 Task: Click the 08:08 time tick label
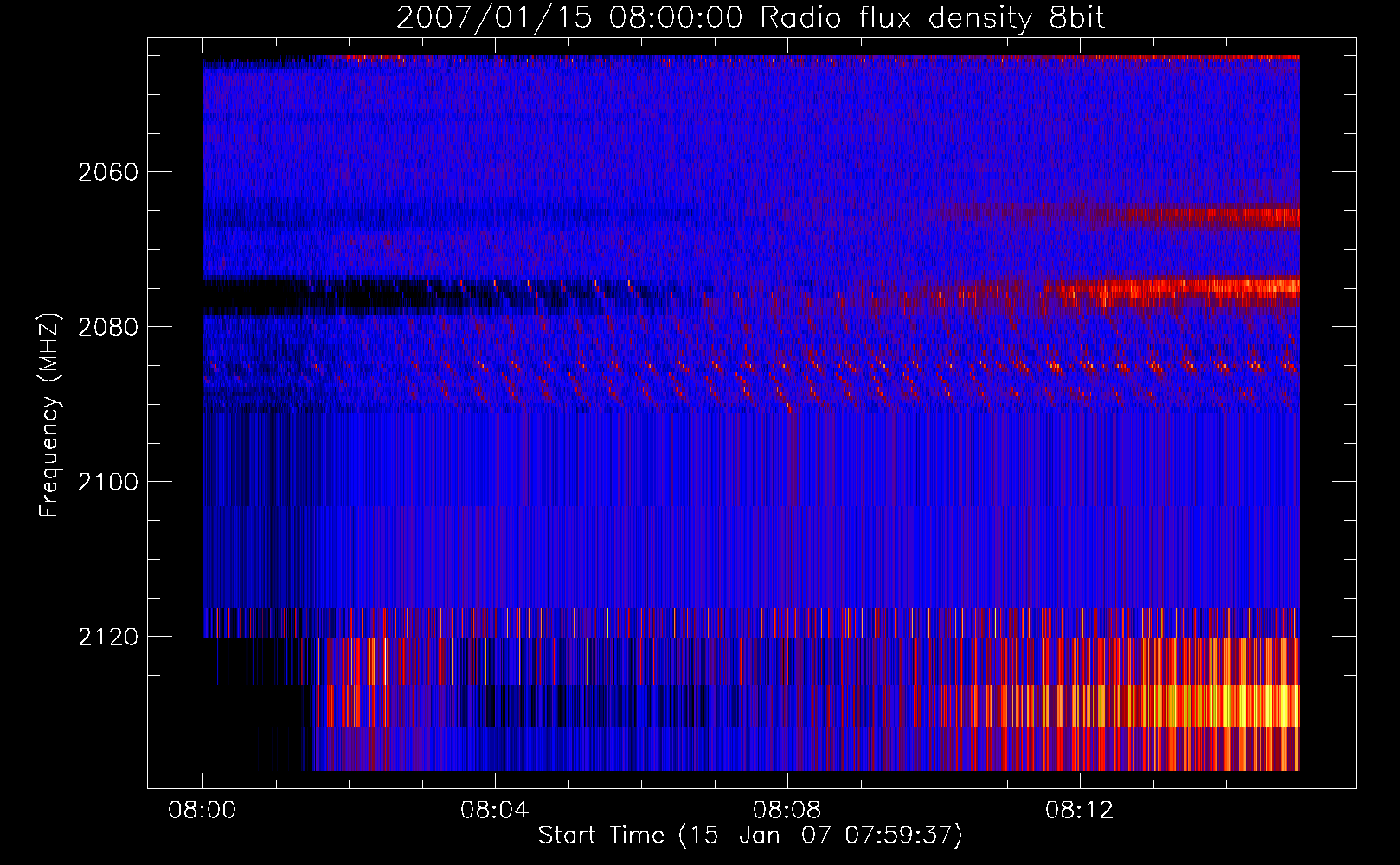tap(787, 811)
